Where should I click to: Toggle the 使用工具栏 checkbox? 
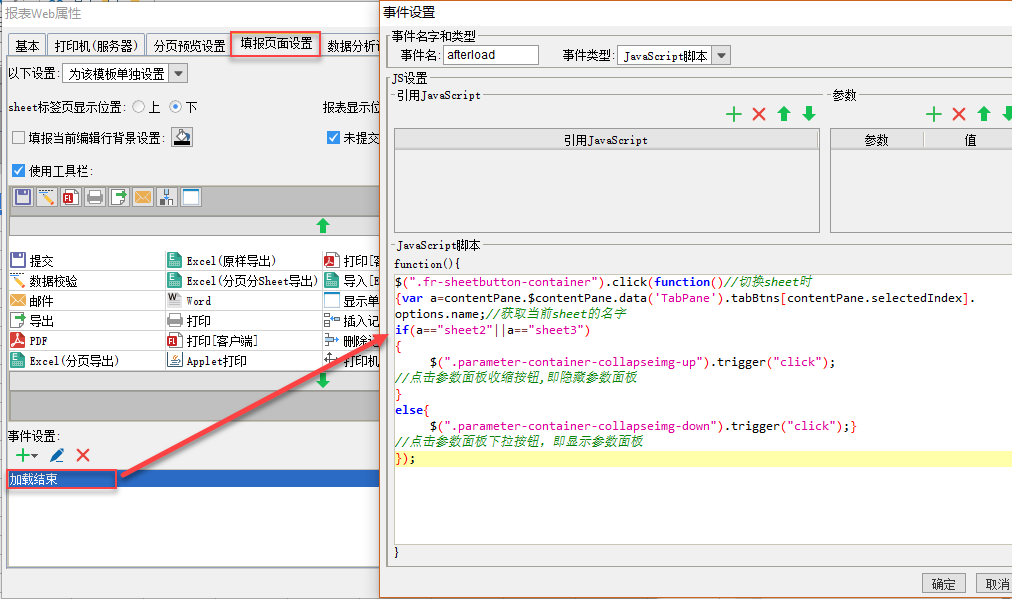pos(19,170)
